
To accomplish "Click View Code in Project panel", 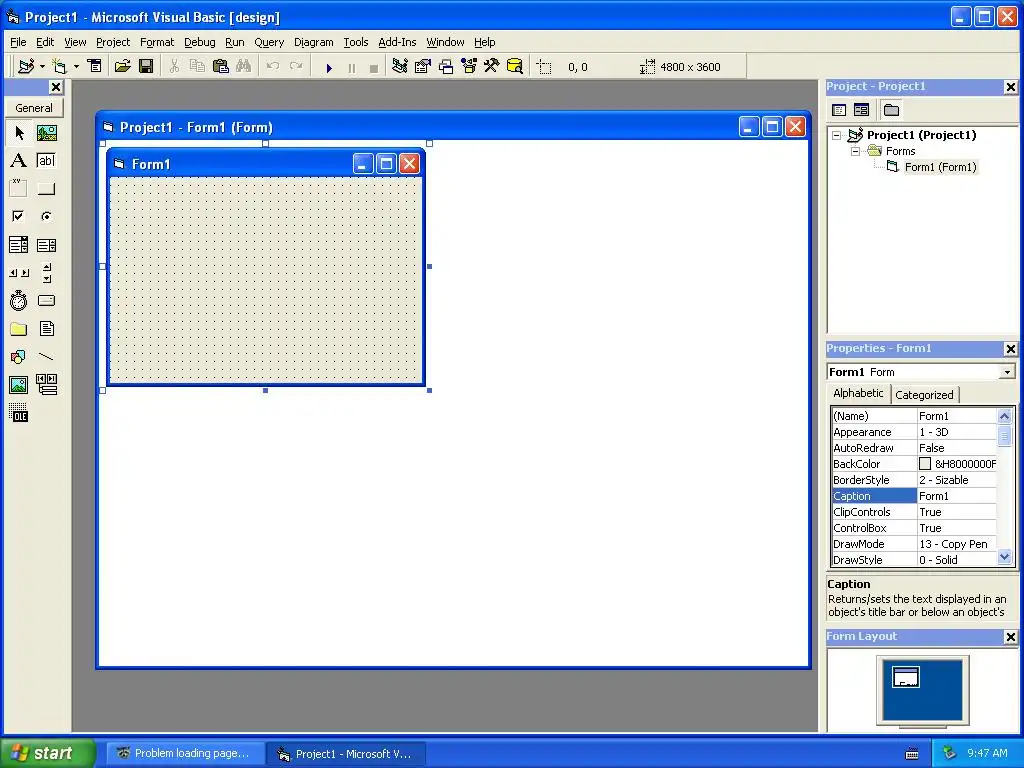I will [x=839, y=110].
